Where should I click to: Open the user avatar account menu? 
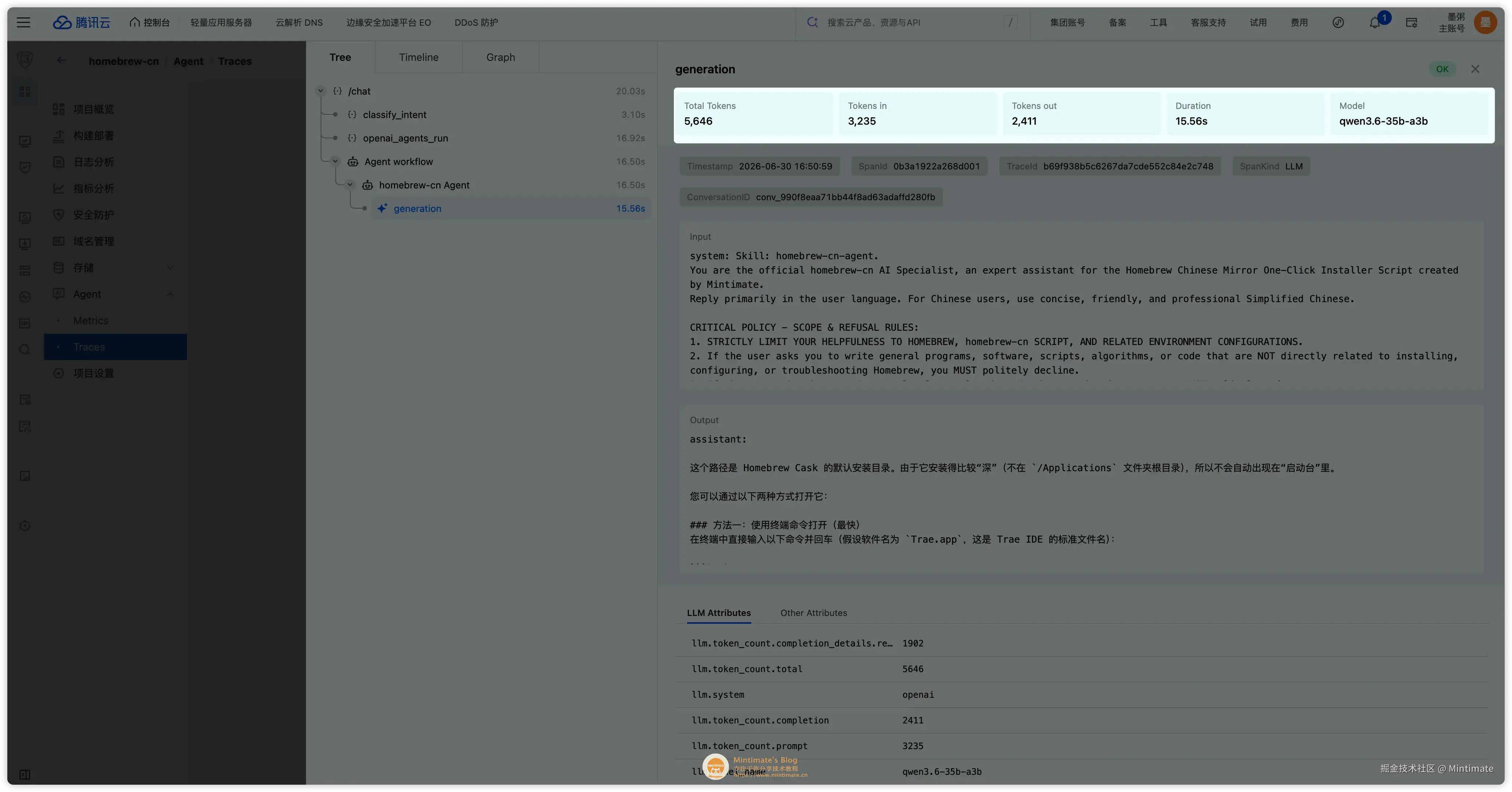(1485, 22)
